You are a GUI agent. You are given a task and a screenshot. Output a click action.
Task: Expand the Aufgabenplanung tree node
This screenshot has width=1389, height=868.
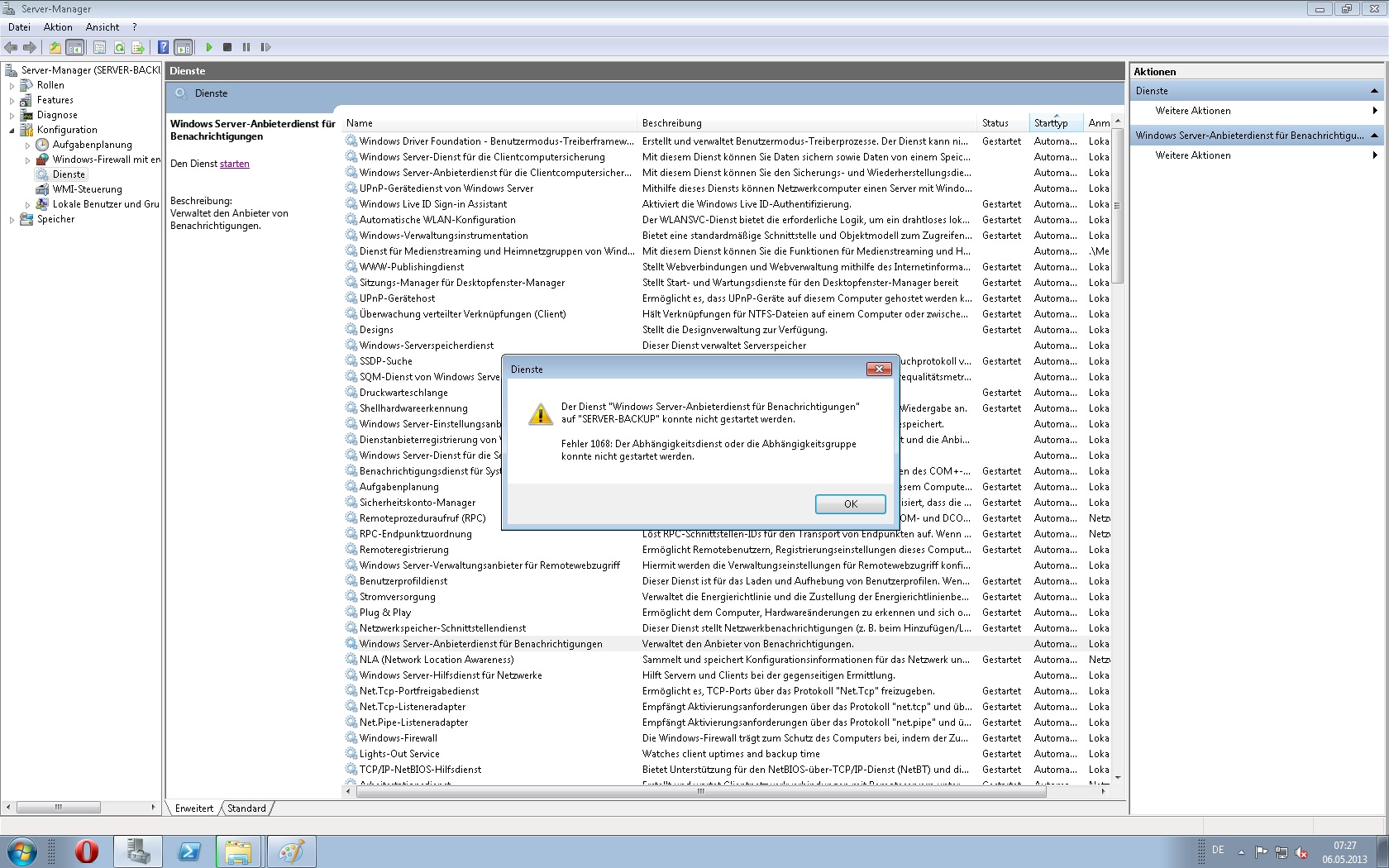27,145
